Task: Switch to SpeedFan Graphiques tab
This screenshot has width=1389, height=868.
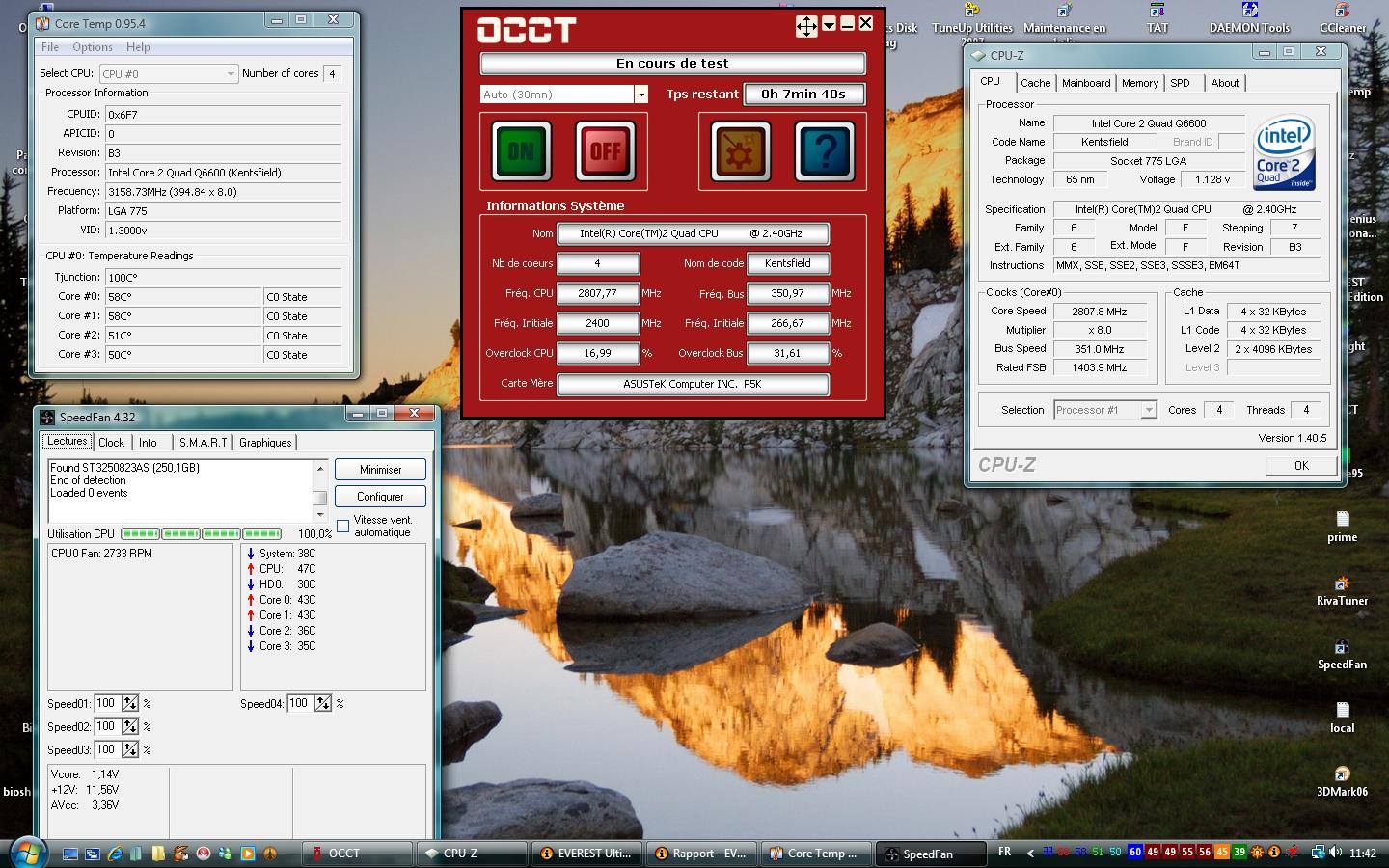Action: (265, 443)
